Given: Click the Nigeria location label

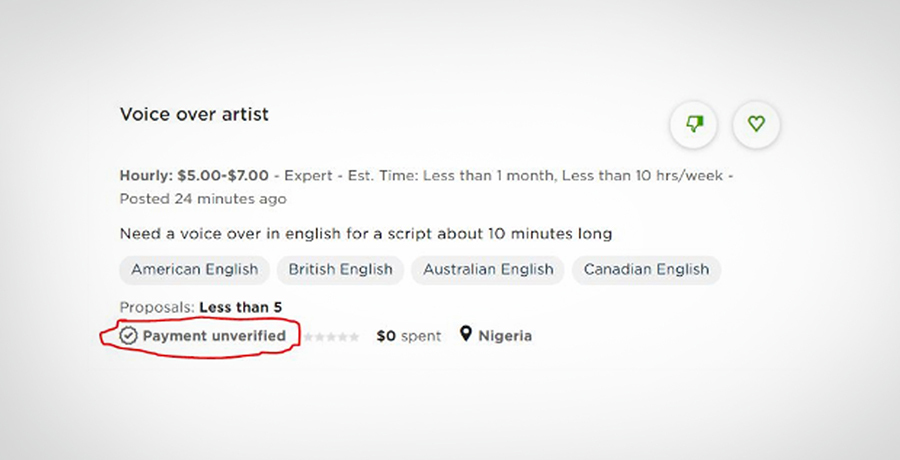Looking at the screenshot, I should (x=505, y=336).
